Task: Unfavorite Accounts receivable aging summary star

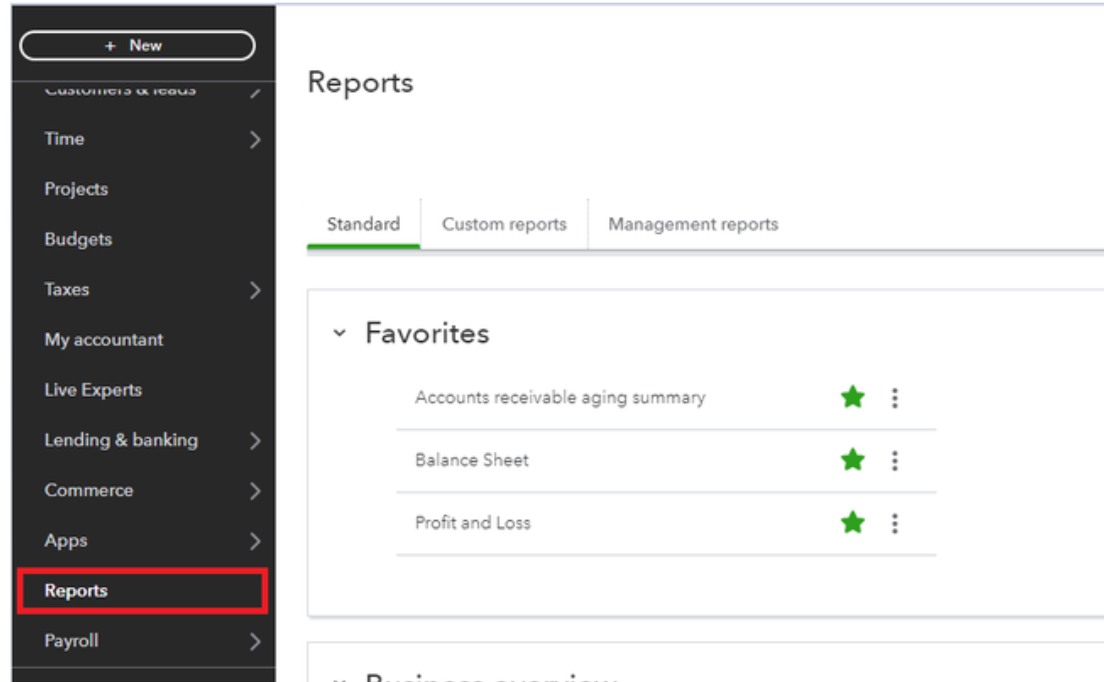Action: (853, 397)
